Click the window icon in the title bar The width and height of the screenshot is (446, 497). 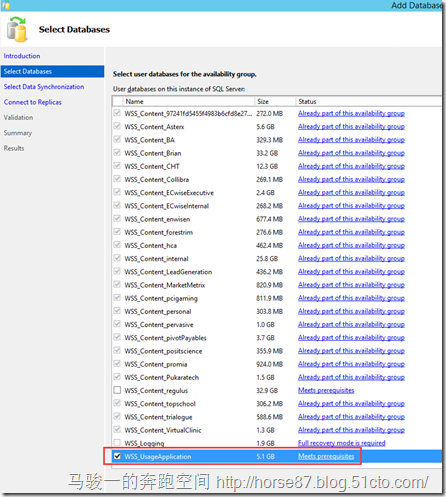pos(6,5)
